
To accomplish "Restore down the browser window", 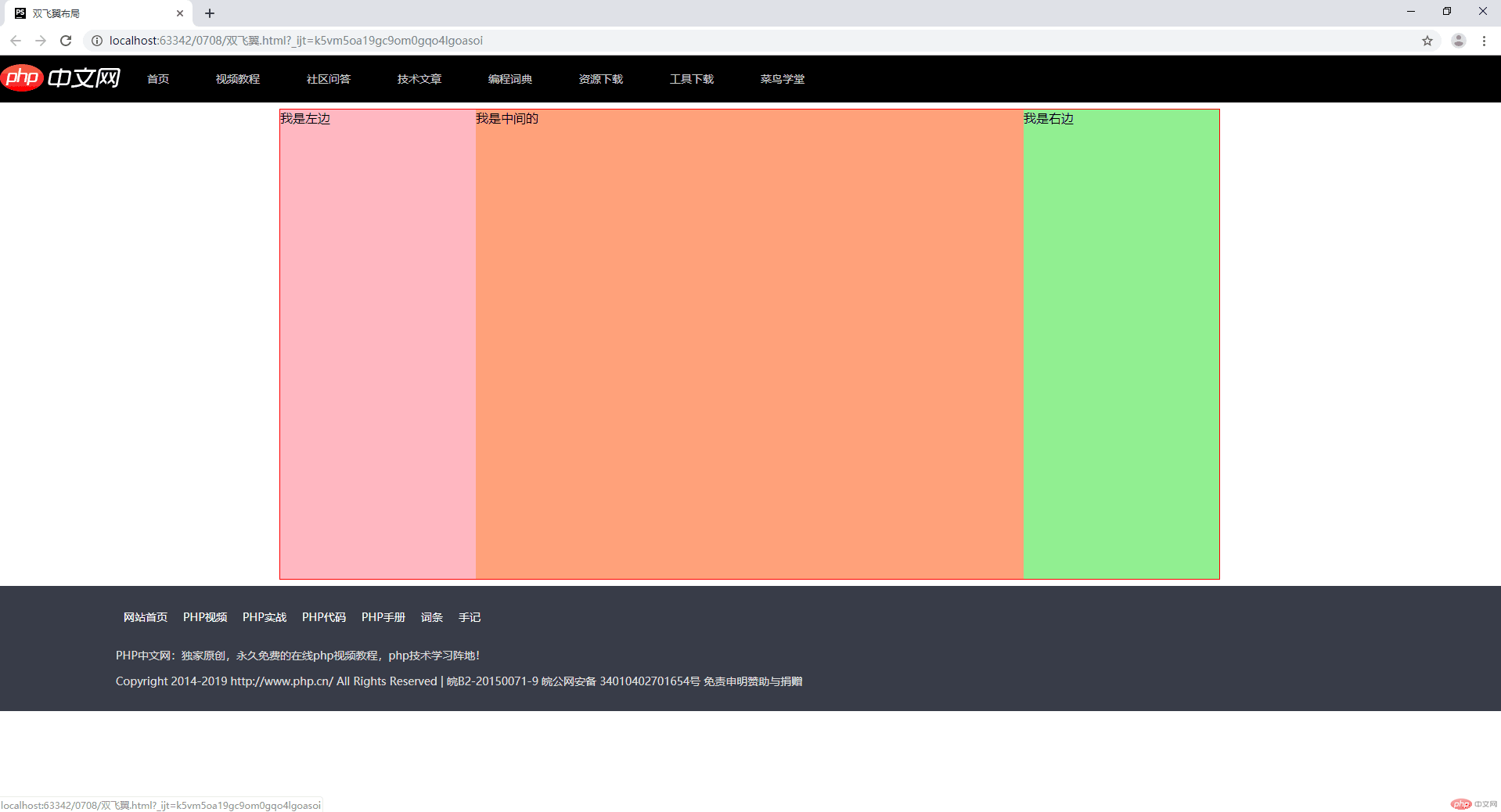I will click(1447, 12).
